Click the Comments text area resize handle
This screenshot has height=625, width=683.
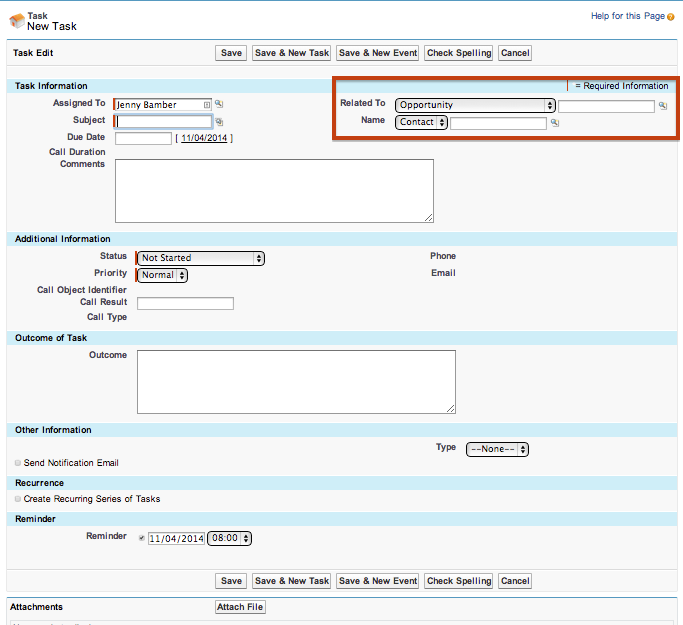coord(429,218)
